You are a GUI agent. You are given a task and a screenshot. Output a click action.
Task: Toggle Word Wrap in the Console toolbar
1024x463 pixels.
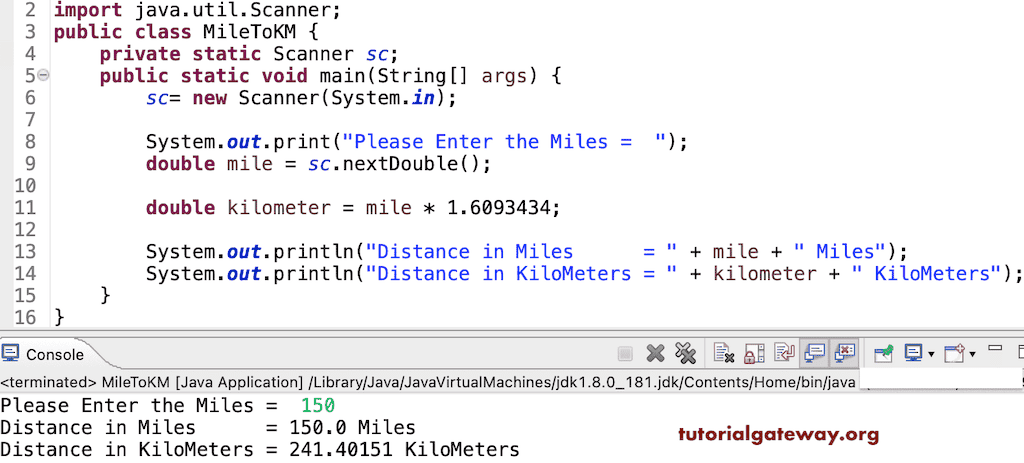pos(784,353)
